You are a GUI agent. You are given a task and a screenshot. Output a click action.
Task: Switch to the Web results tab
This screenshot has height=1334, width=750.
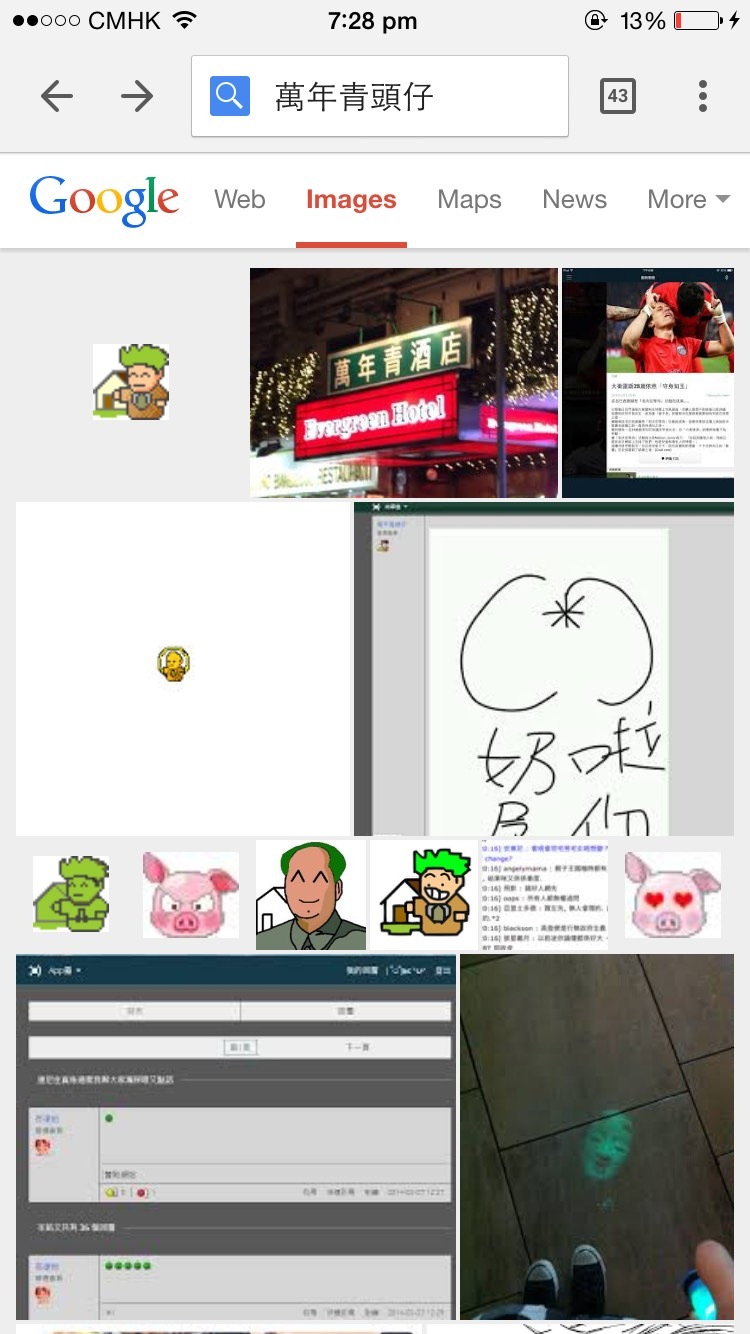click(x=239, y=199)
